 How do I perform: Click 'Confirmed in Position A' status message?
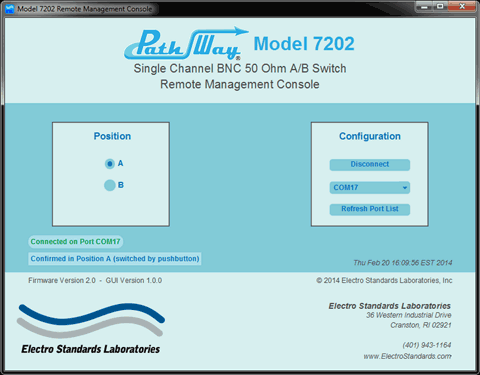pyautogui.click(x=115, y=259)
